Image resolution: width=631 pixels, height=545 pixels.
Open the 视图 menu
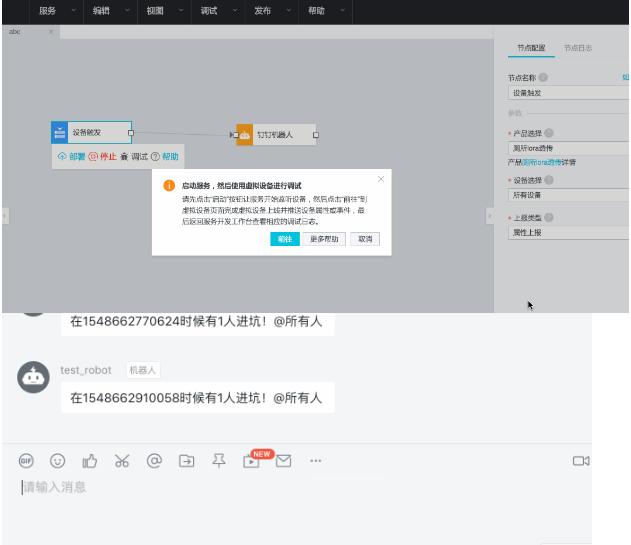pos(155,11)
